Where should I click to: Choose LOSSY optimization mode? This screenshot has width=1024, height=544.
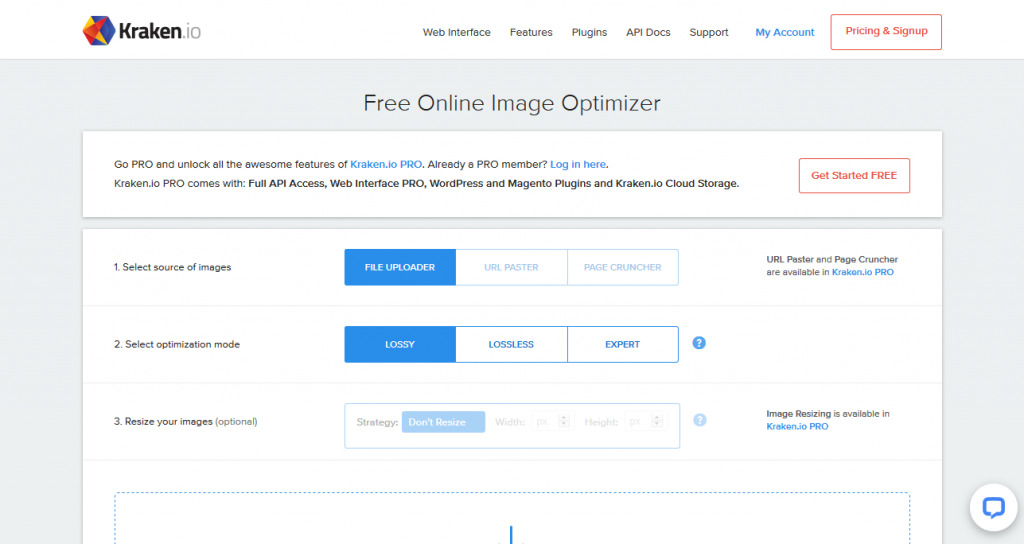(400, 344)
